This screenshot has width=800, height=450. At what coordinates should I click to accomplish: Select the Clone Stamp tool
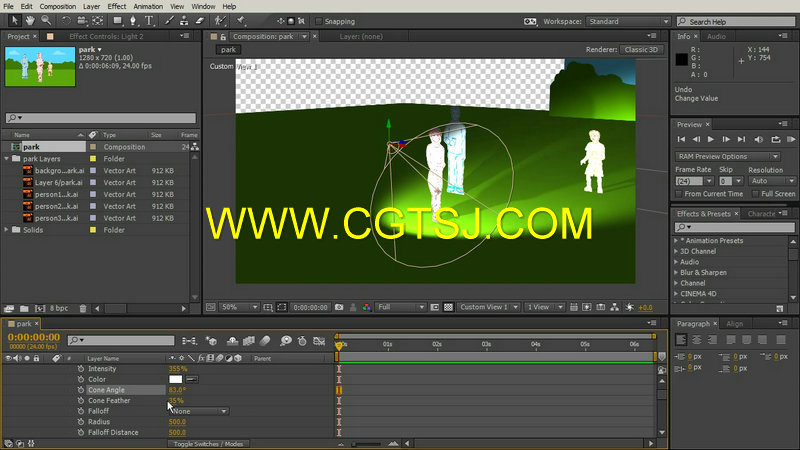[x=184, y=21]
